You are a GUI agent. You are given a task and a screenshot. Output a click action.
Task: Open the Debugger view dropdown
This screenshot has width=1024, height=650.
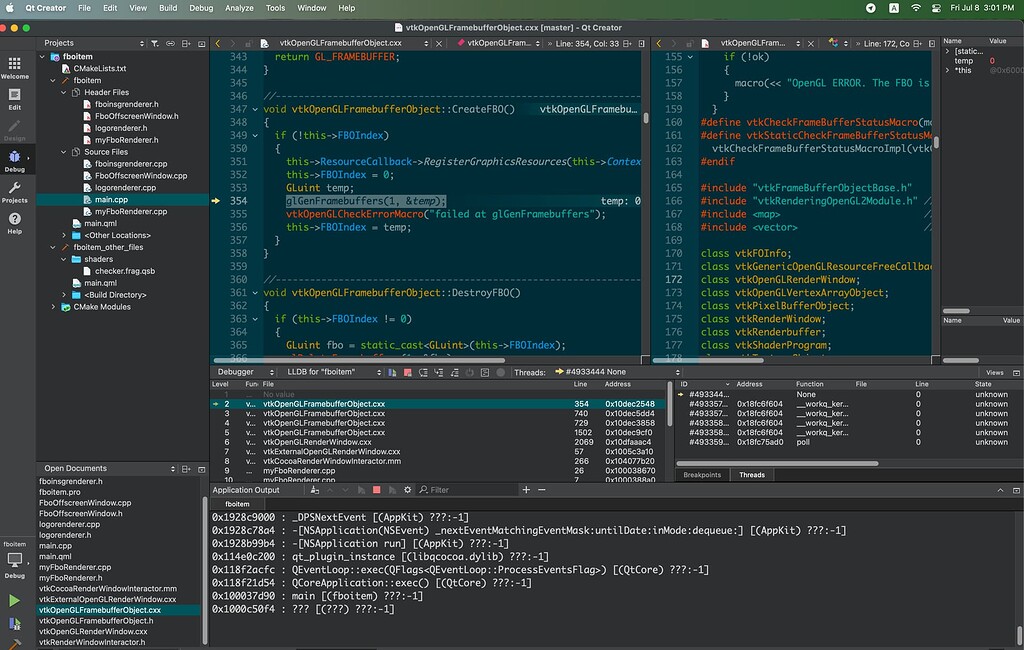(x=242, y=372)
